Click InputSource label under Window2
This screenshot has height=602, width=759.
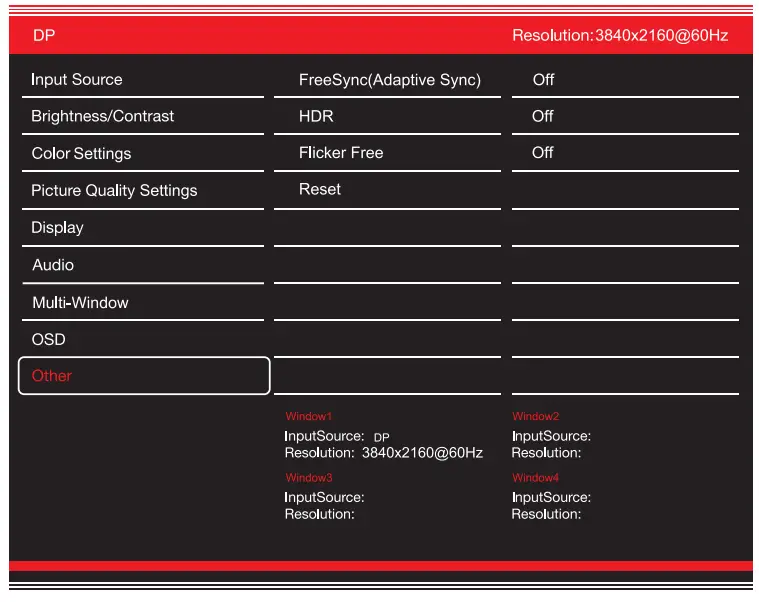551,436
